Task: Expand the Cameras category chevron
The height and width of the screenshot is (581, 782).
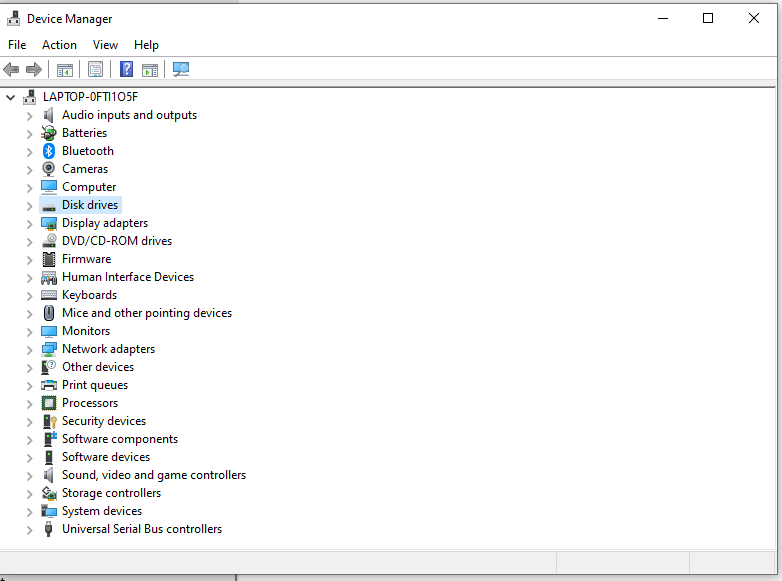Action: [x=29, y=170]
